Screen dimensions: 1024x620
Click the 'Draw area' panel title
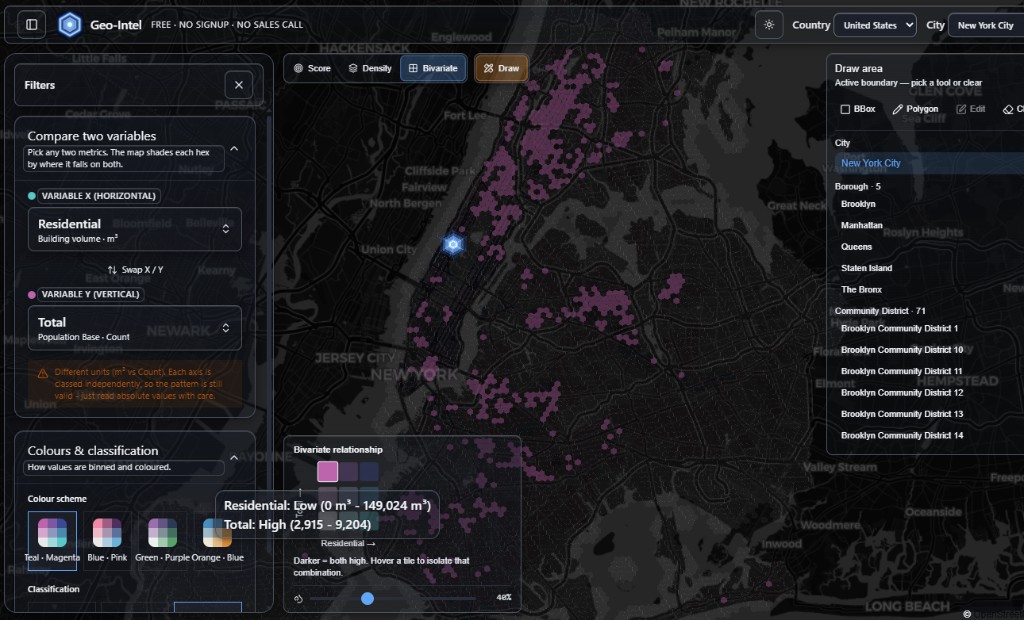(858, 68)
